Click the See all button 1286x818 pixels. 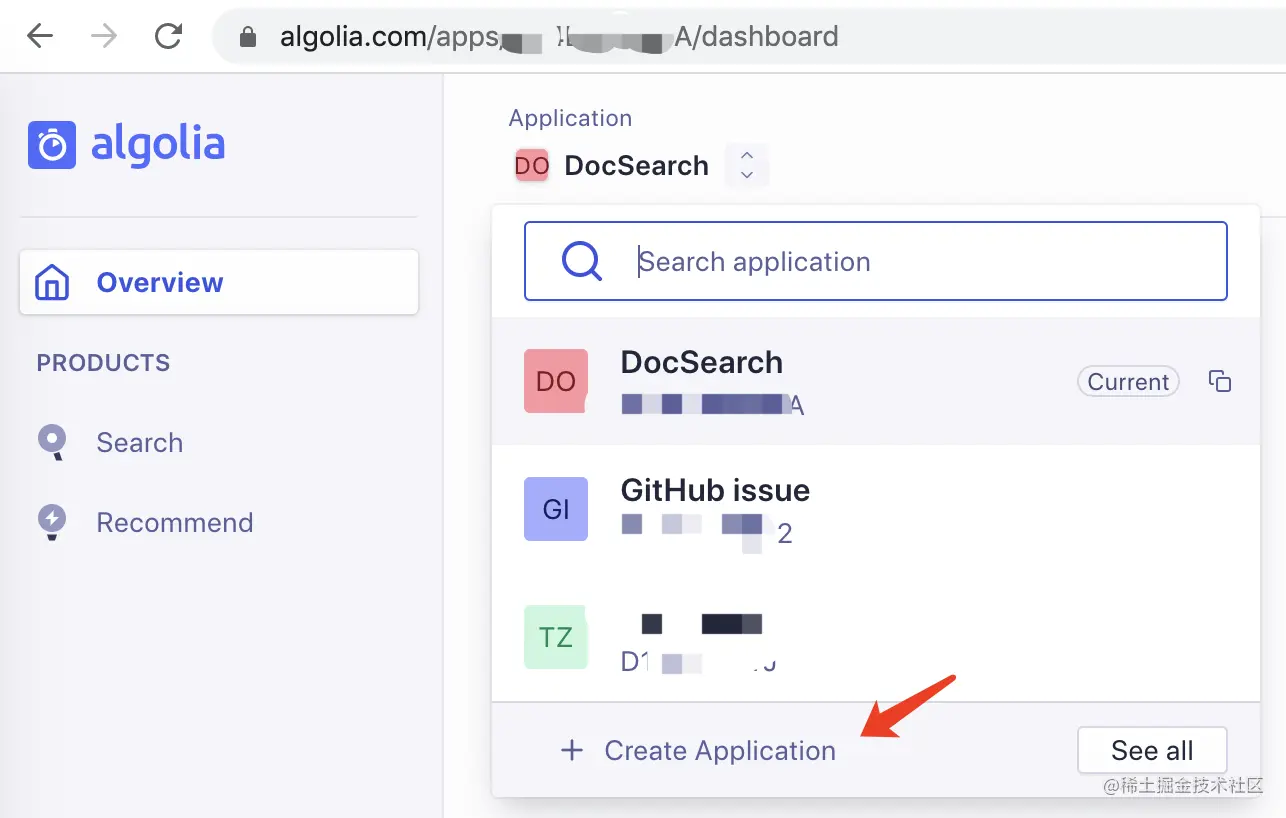click(x=1152, y=750)
